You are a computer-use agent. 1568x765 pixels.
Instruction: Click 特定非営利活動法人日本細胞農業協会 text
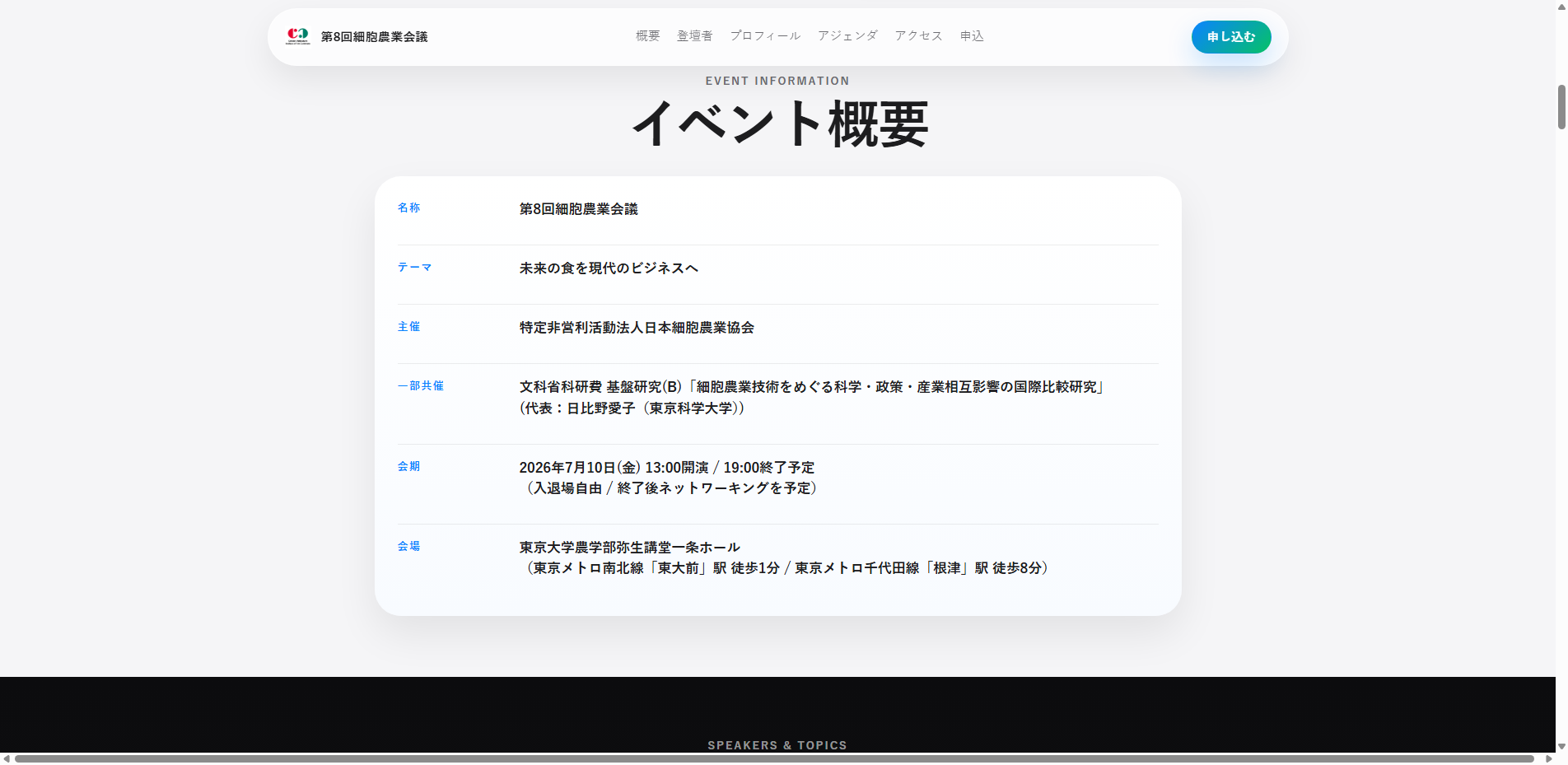pyautogui.click(x=637, y=328)
